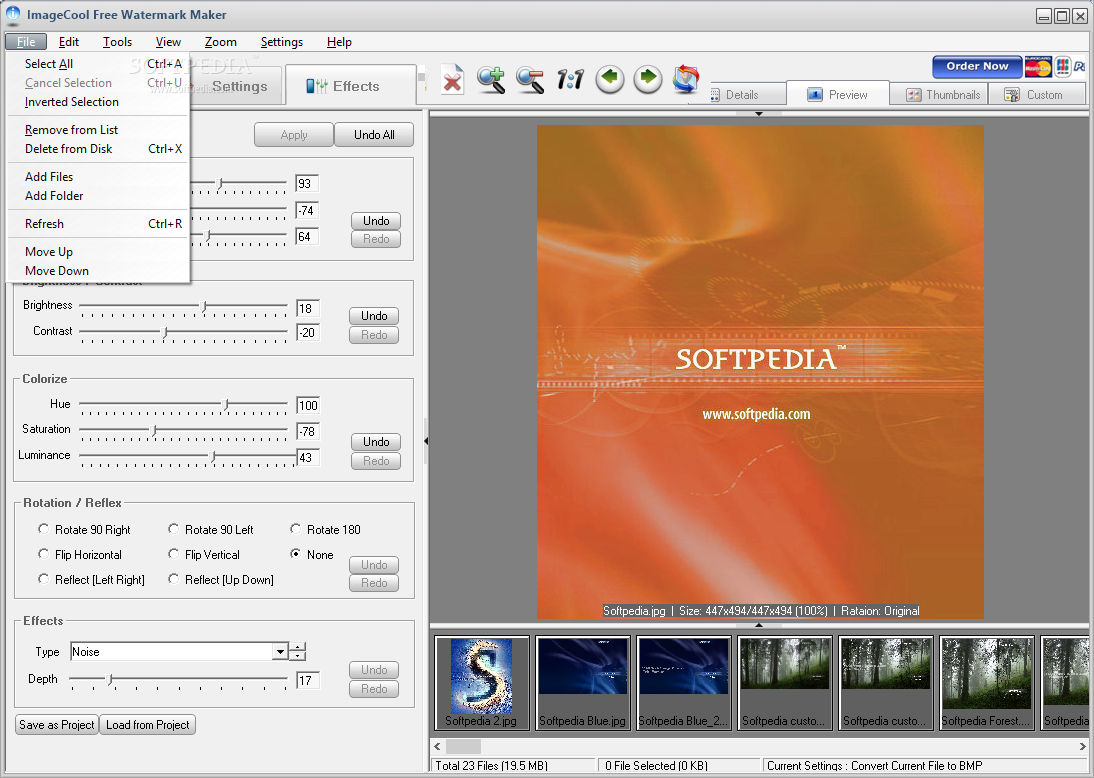Click the zoom in magnifier icon
Viewport: 1094px width, 778px height.
click(491, 80)
